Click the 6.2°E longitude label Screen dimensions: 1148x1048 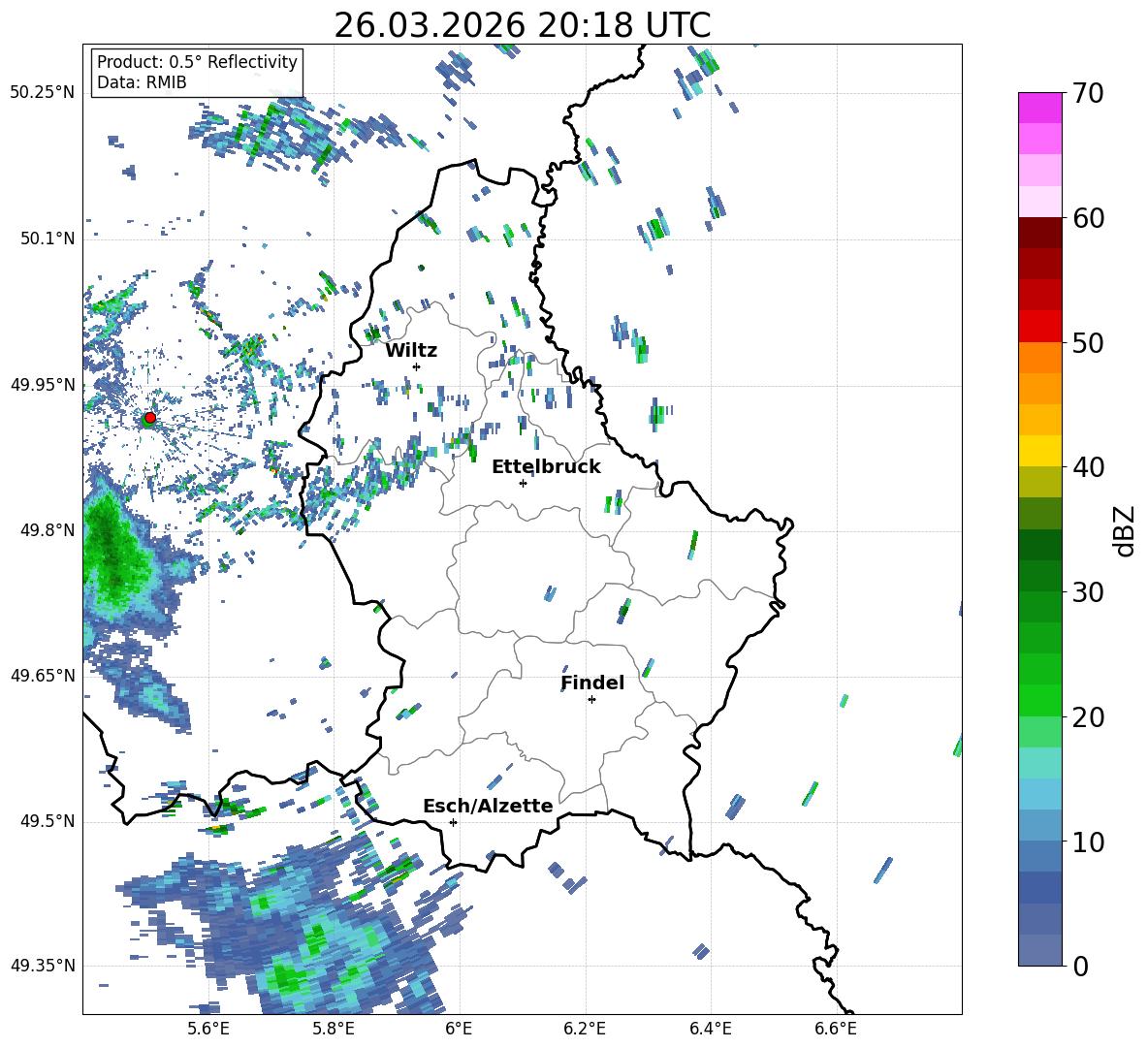[585, 1029]
